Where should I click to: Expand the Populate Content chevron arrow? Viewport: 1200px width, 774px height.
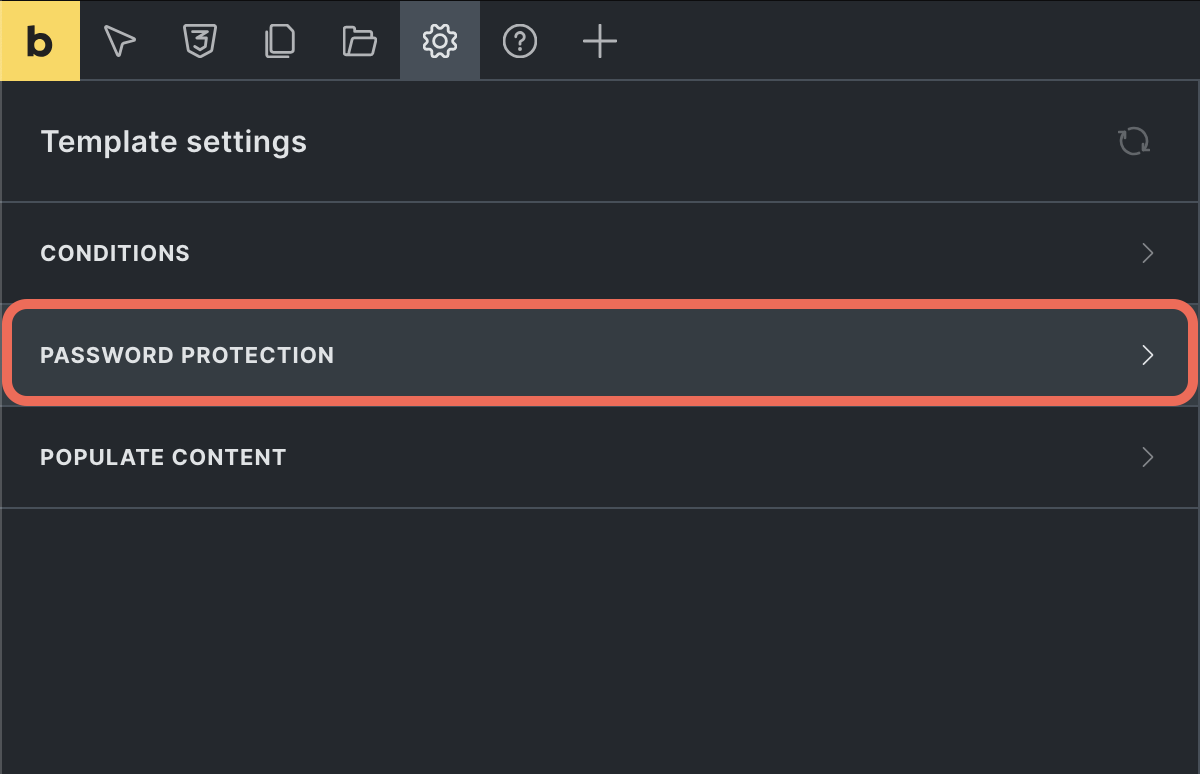point(1148,457)
